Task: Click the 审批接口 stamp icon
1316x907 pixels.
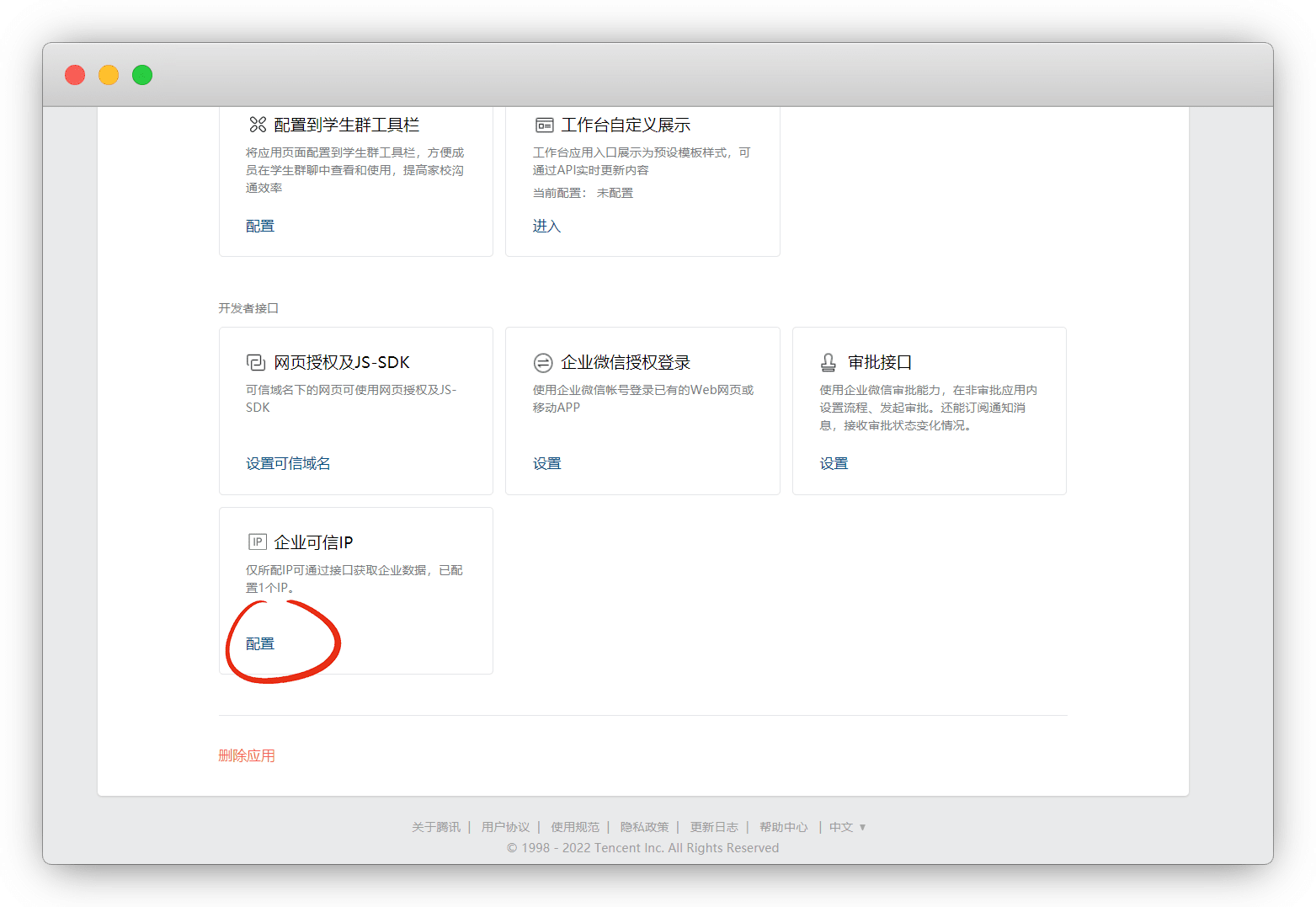Action: [x=828, y=363]
